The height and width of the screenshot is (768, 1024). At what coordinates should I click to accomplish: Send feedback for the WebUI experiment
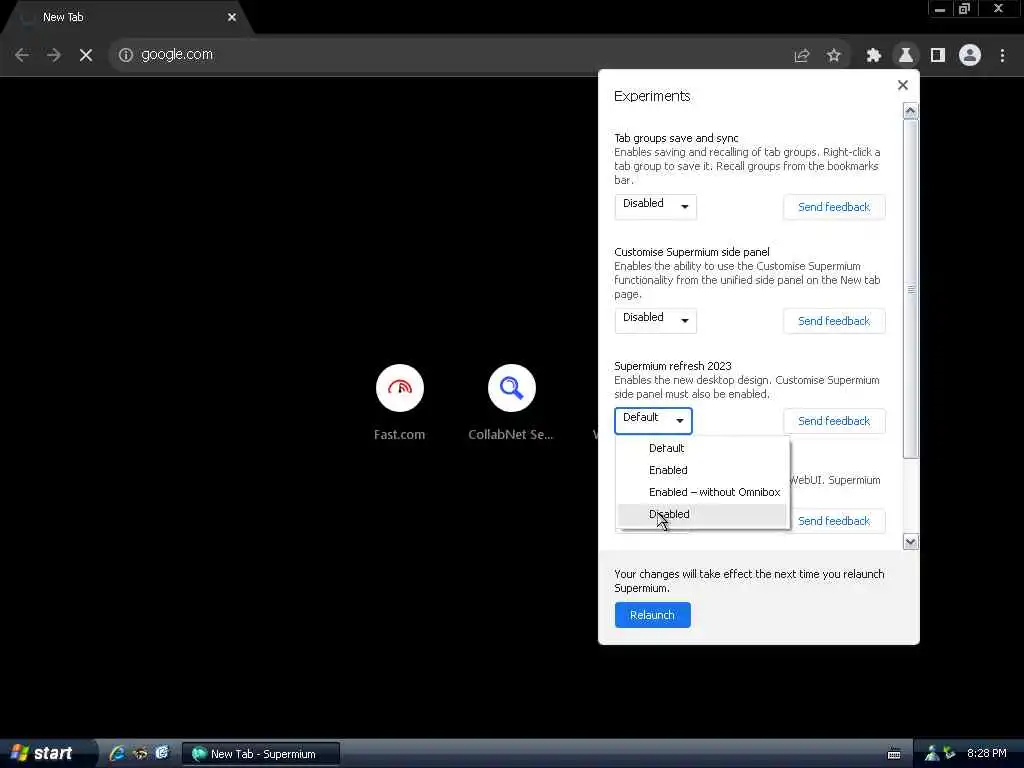coord(834,521)
